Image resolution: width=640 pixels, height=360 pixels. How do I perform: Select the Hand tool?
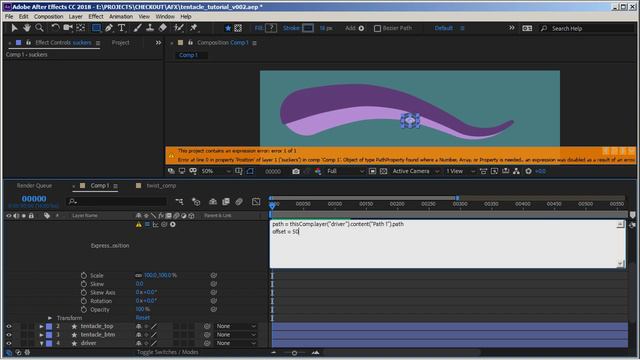27,28
